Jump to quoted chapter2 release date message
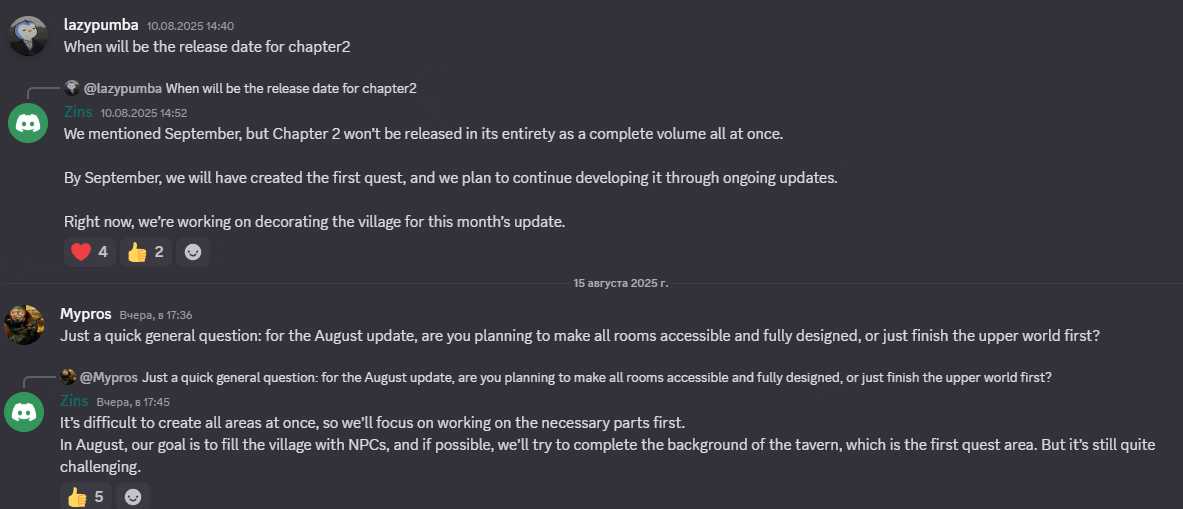This screenshot has width=1183, height=509. (x=291, y=88)
